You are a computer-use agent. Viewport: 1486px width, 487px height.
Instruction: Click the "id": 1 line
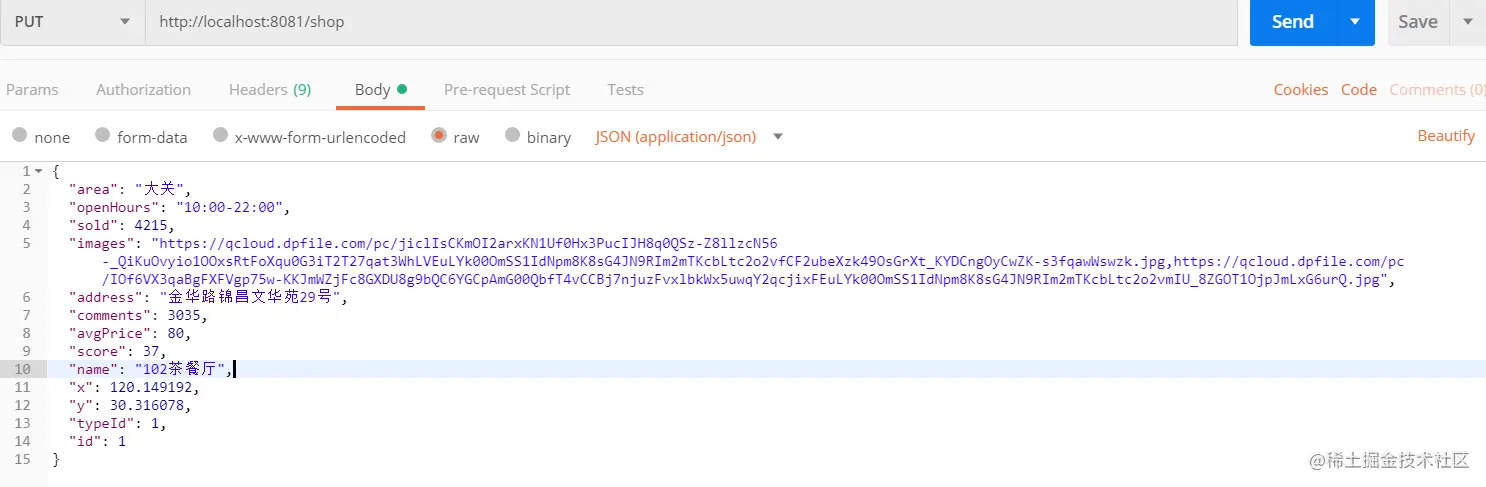(97, 441)
